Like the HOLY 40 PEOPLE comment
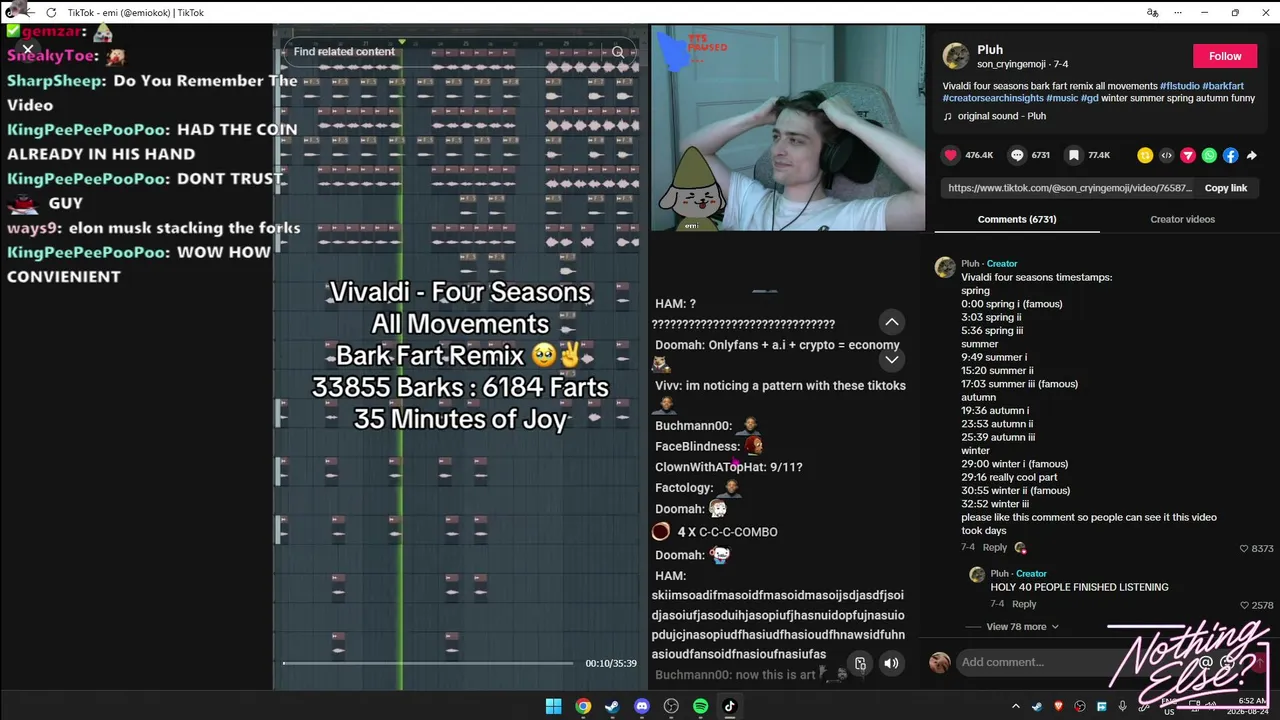Image resolution: width=1280 pixels, height=720 pixels. tap(1244, 605)
